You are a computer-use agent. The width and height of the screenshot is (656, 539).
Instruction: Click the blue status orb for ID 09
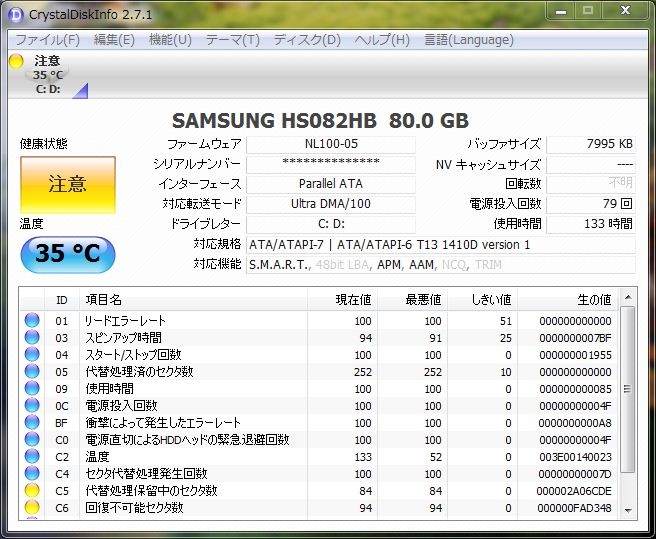(x=32, y=388)
